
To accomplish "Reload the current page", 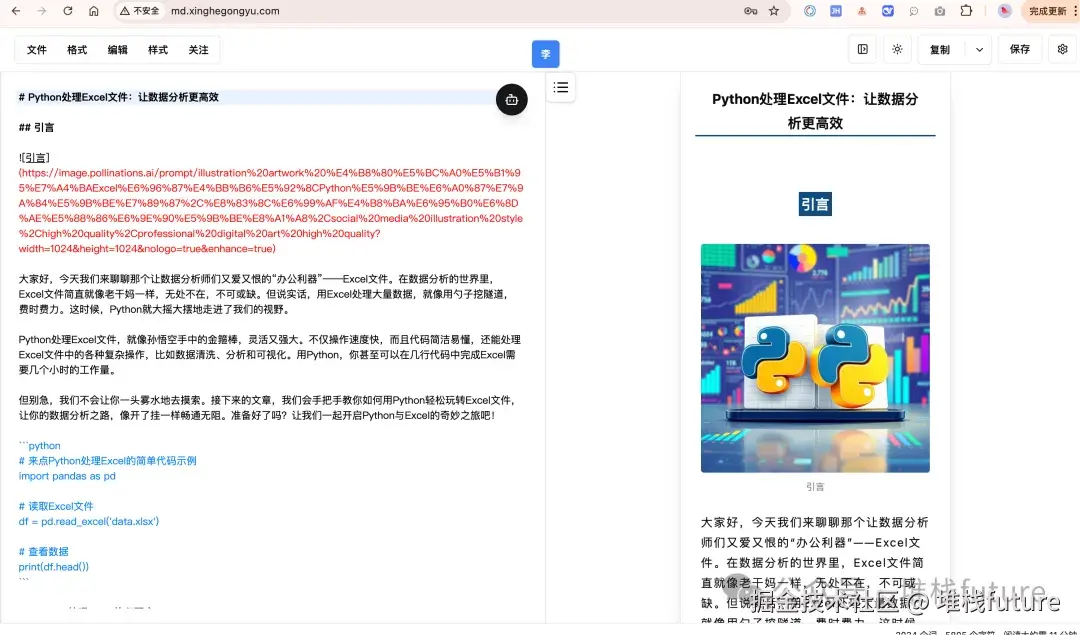I will [68, 11].
